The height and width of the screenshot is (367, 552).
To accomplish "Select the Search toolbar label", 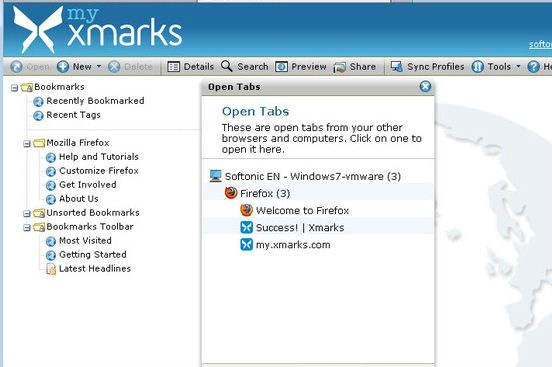I will (253, 67).
